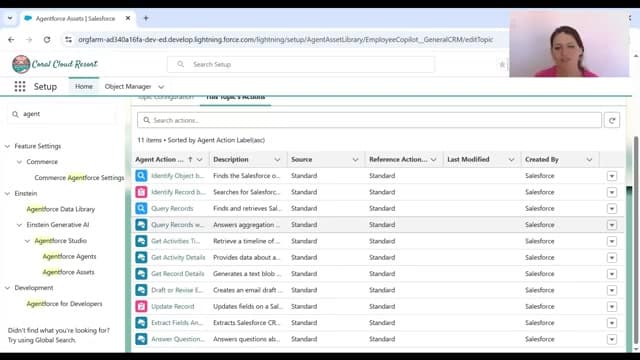Switch to the Home tab
This screenshot has width=640, height=360.
click(x=84, y=87)
